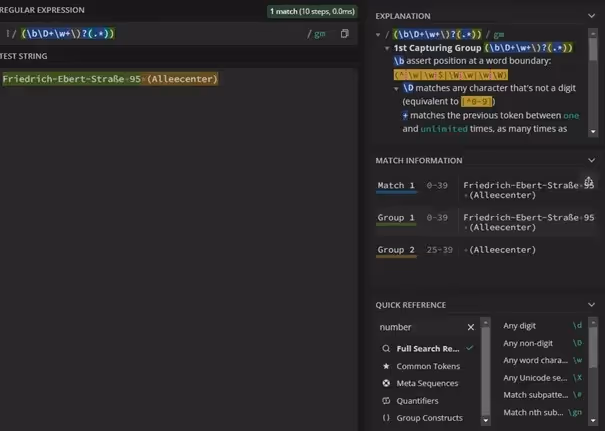Click the reference entries scrollbar down arrow

593,420
